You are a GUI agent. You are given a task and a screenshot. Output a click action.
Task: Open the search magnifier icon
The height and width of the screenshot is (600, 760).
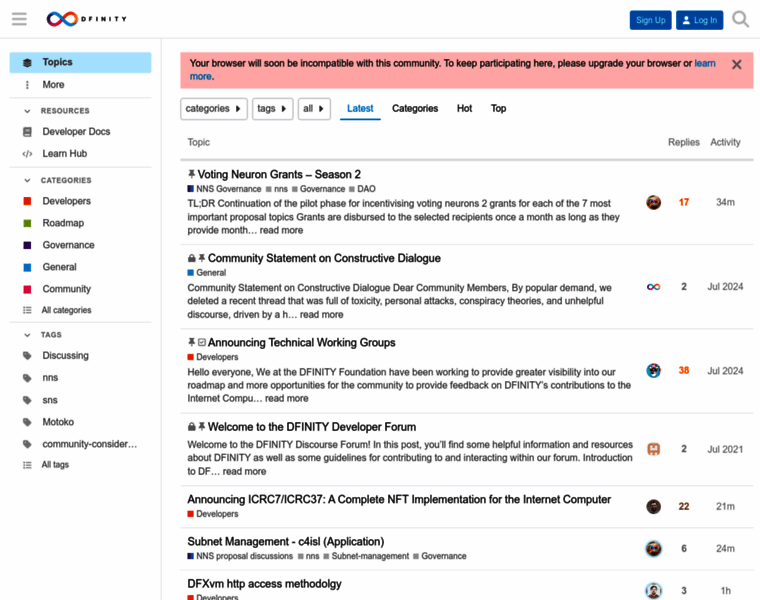point(740,20)
